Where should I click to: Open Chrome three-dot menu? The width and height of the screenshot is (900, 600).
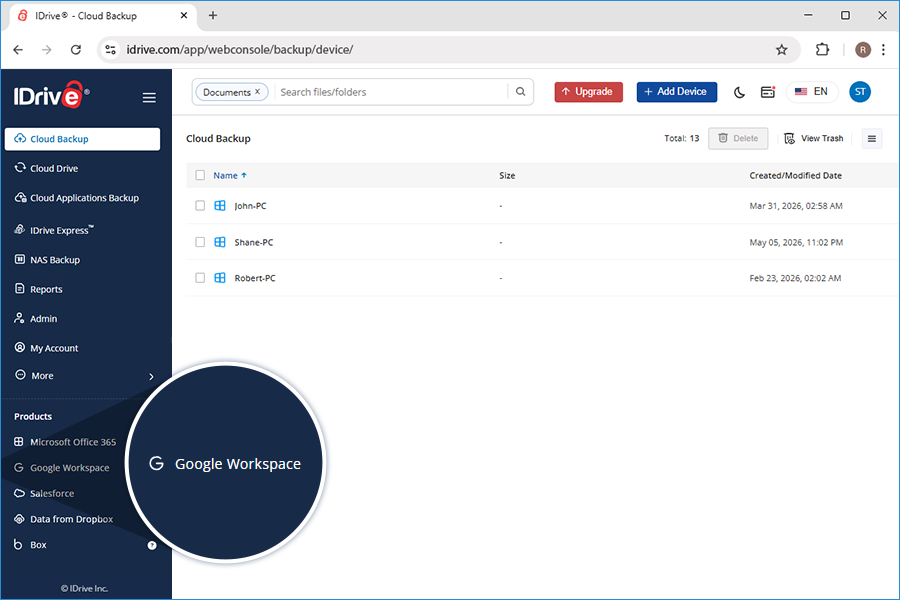(x=883, y=50)
